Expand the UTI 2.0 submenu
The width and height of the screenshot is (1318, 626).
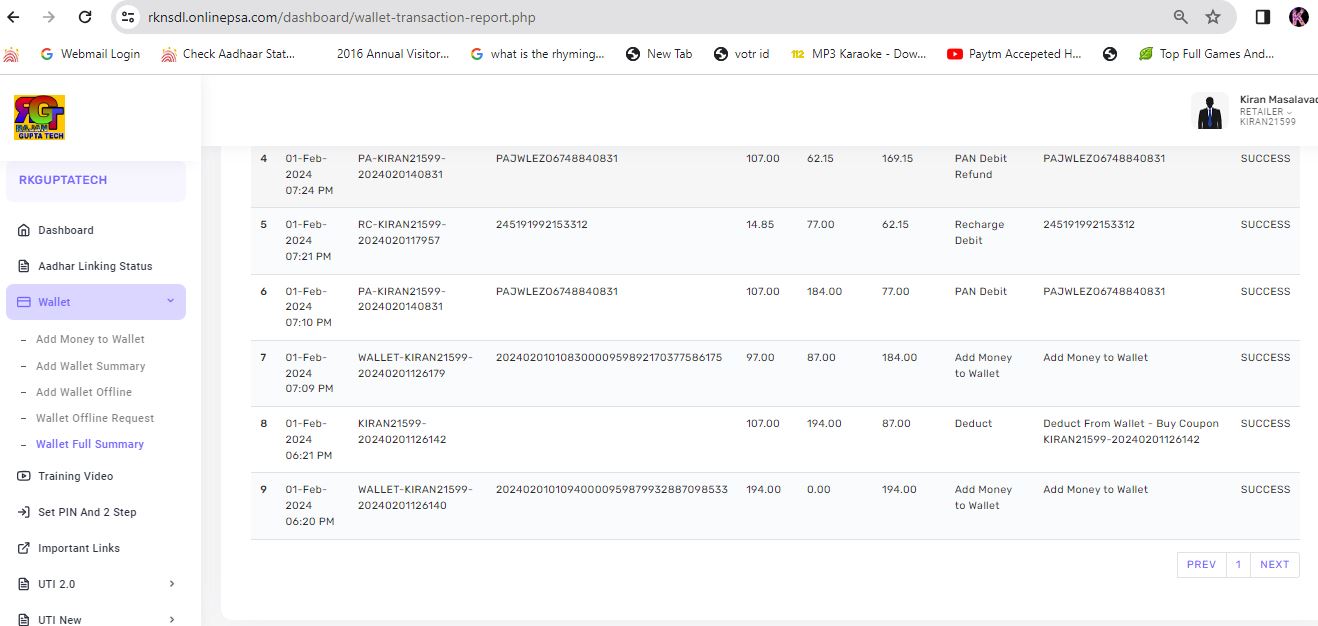[x=171, y=584]
